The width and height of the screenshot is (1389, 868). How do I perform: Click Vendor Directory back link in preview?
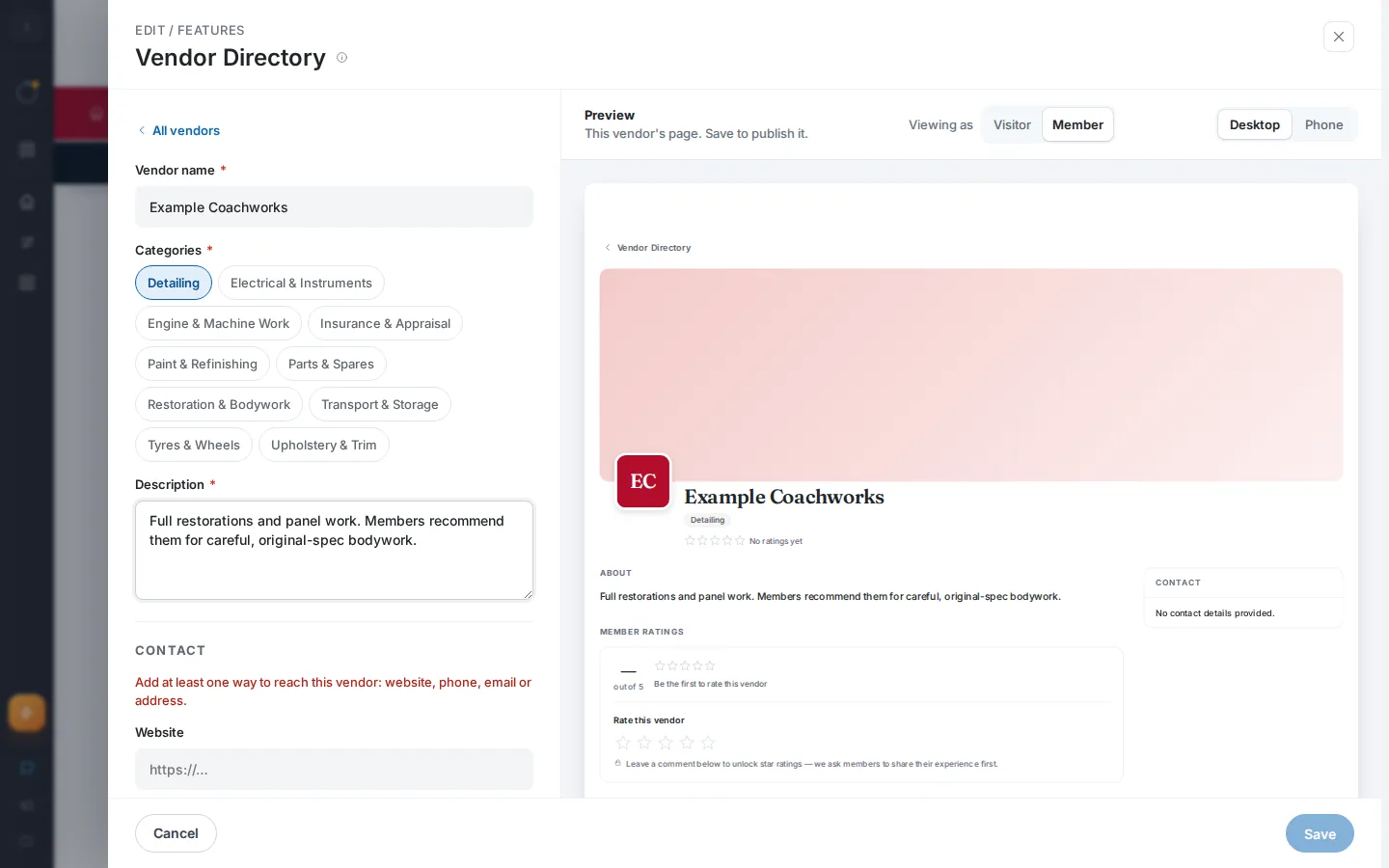647,248
